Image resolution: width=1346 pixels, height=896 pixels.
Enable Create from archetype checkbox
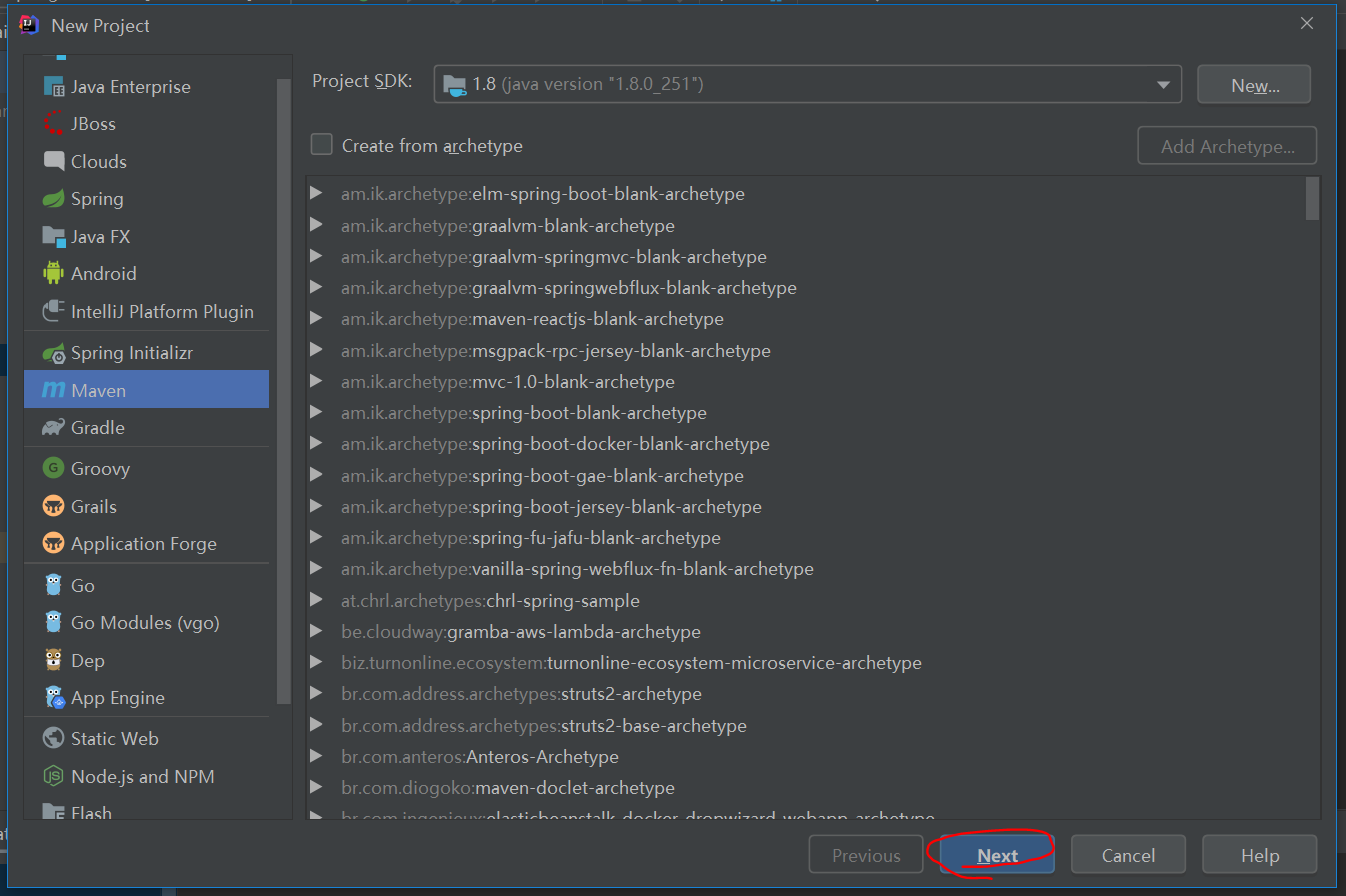click(321, 145)
